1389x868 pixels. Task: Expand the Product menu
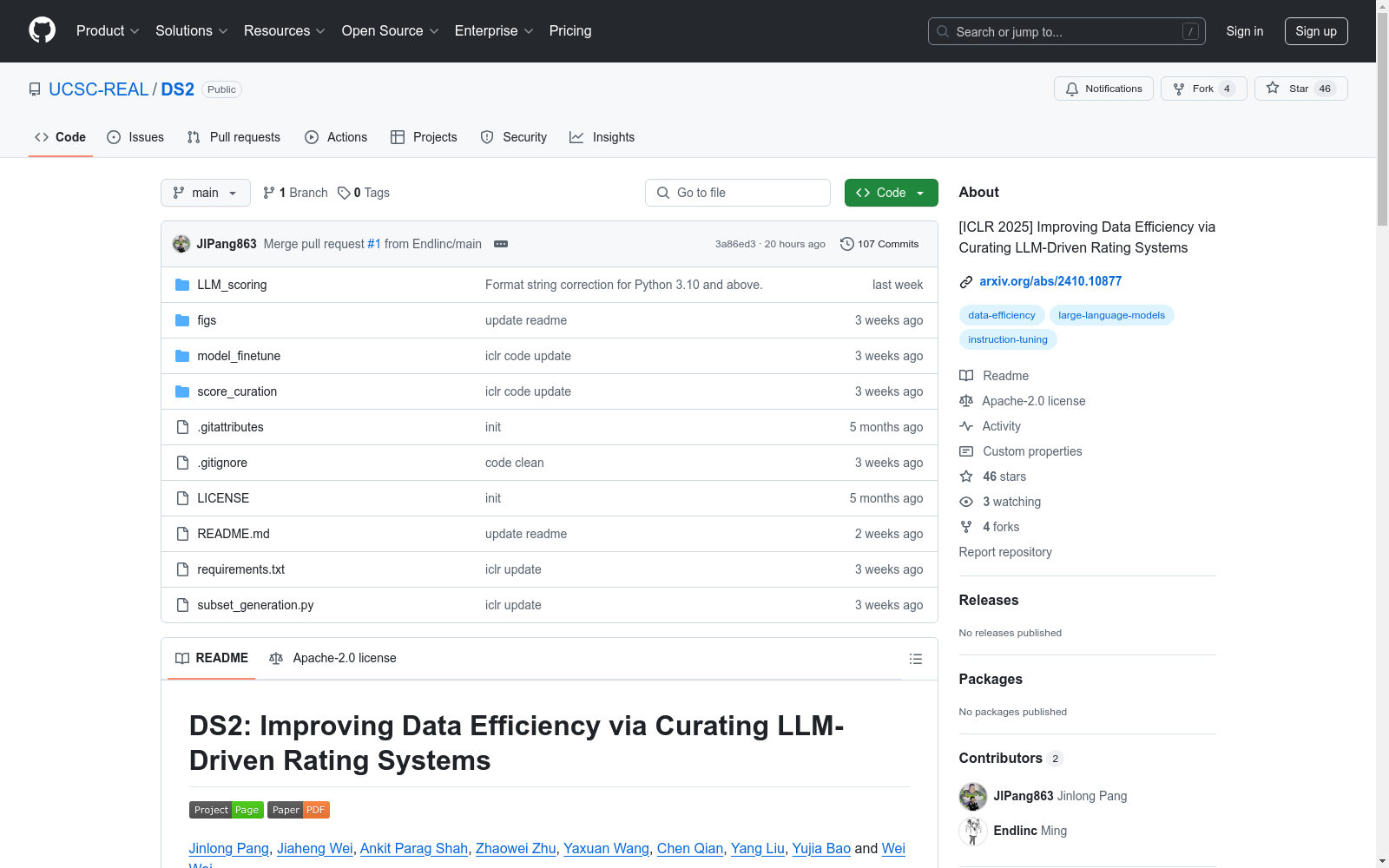click(108, 31)
